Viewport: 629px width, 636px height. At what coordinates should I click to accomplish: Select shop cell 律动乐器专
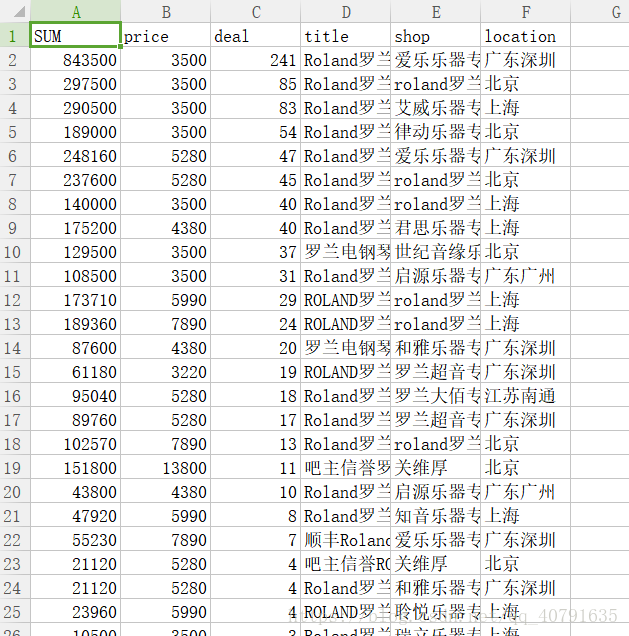(x=436, y=131)
